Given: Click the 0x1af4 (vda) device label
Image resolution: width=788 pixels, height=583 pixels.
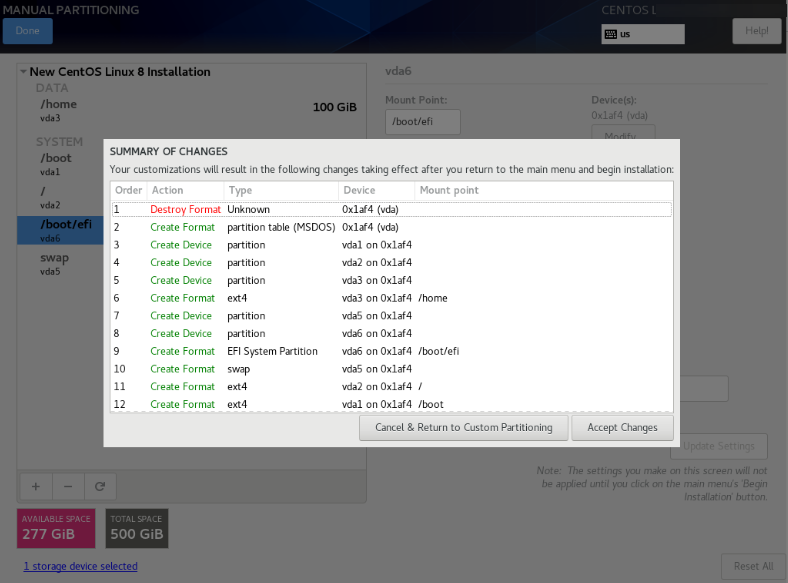Looking at the screenshot, I should (619, 115).
